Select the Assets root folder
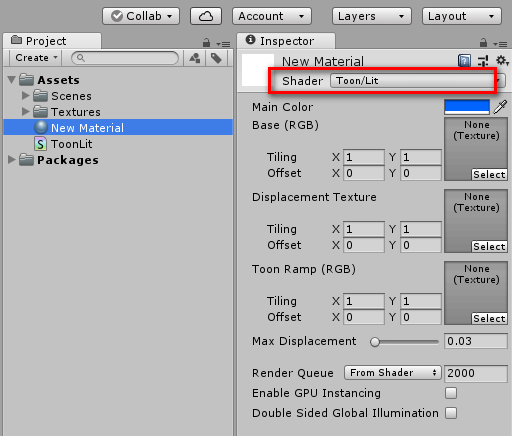The image size is (512, 436). click(x=49, y=80)
